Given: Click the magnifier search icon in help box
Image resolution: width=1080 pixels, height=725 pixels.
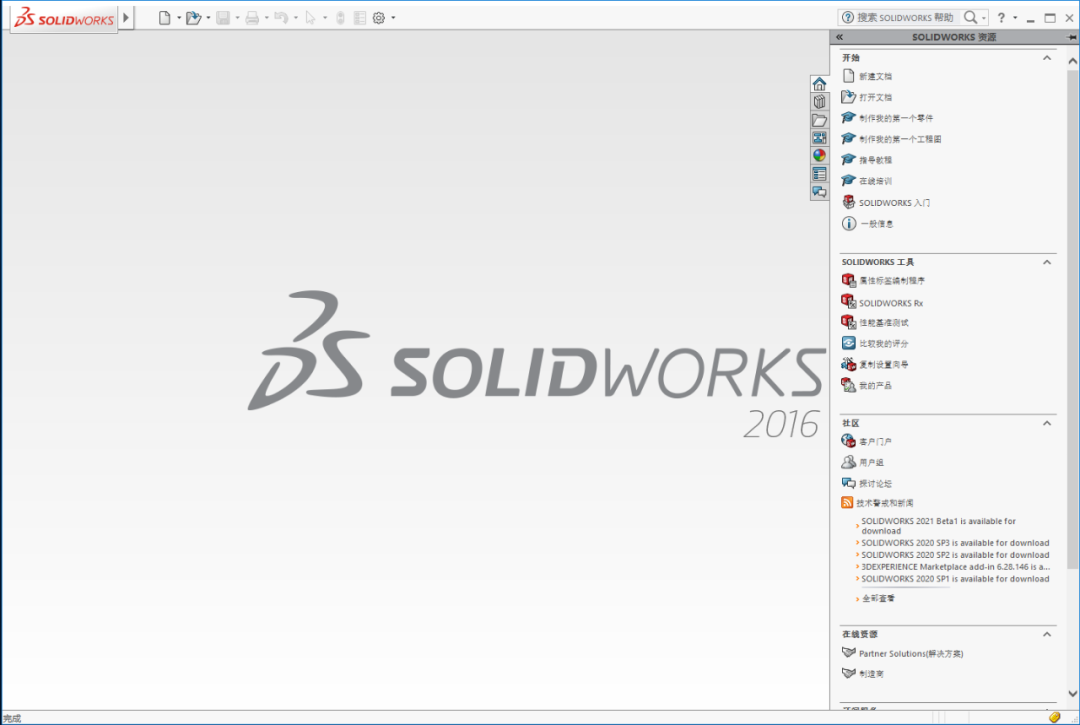Looking at the screenshot, I should pos(970,17).
